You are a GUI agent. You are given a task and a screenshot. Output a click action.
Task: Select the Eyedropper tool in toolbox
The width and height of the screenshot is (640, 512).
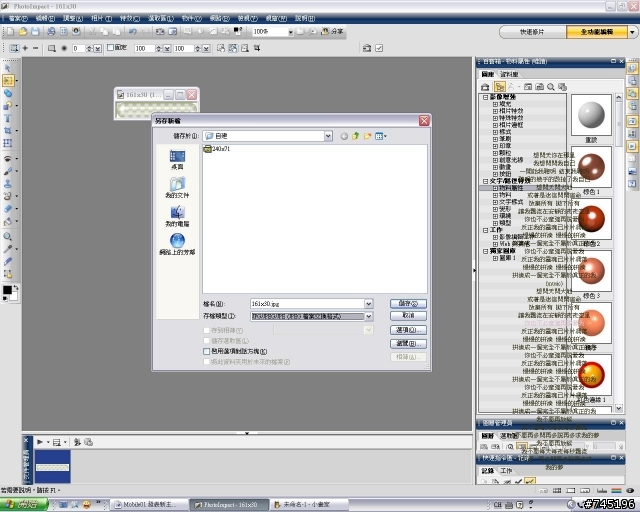[8, 249]
